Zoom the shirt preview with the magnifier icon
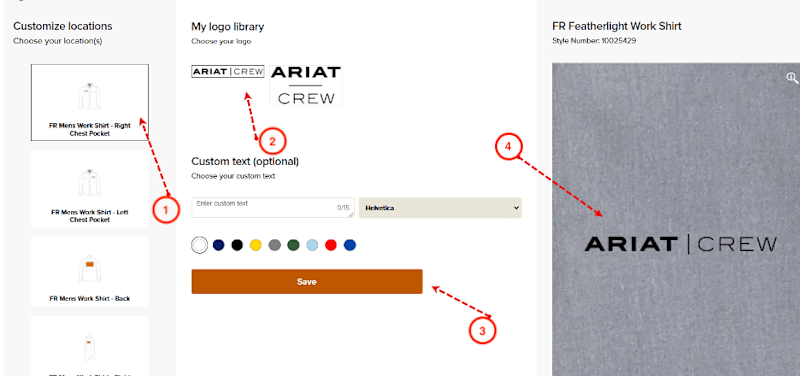The width and height of the screenshot is (800, 376). (792, 78)
